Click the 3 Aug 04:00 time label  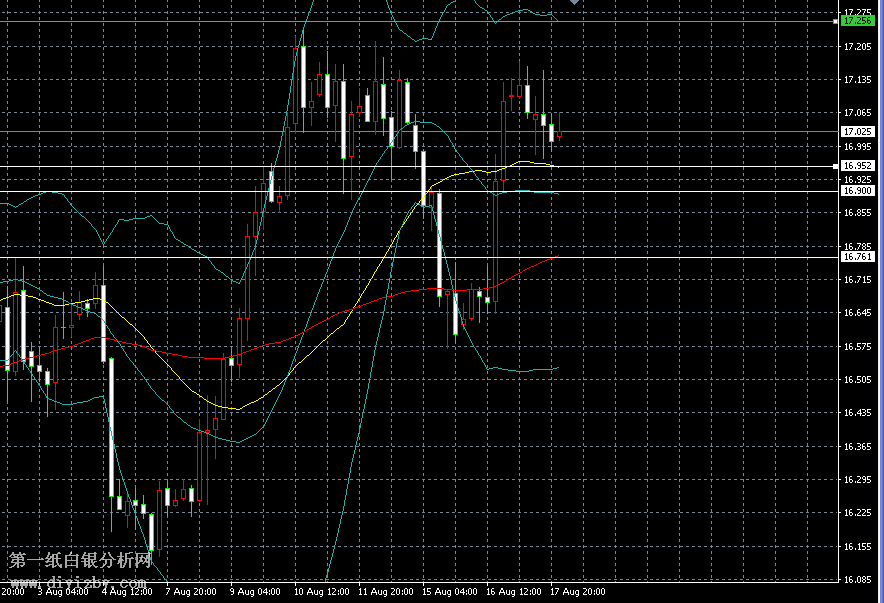point(63,592)
